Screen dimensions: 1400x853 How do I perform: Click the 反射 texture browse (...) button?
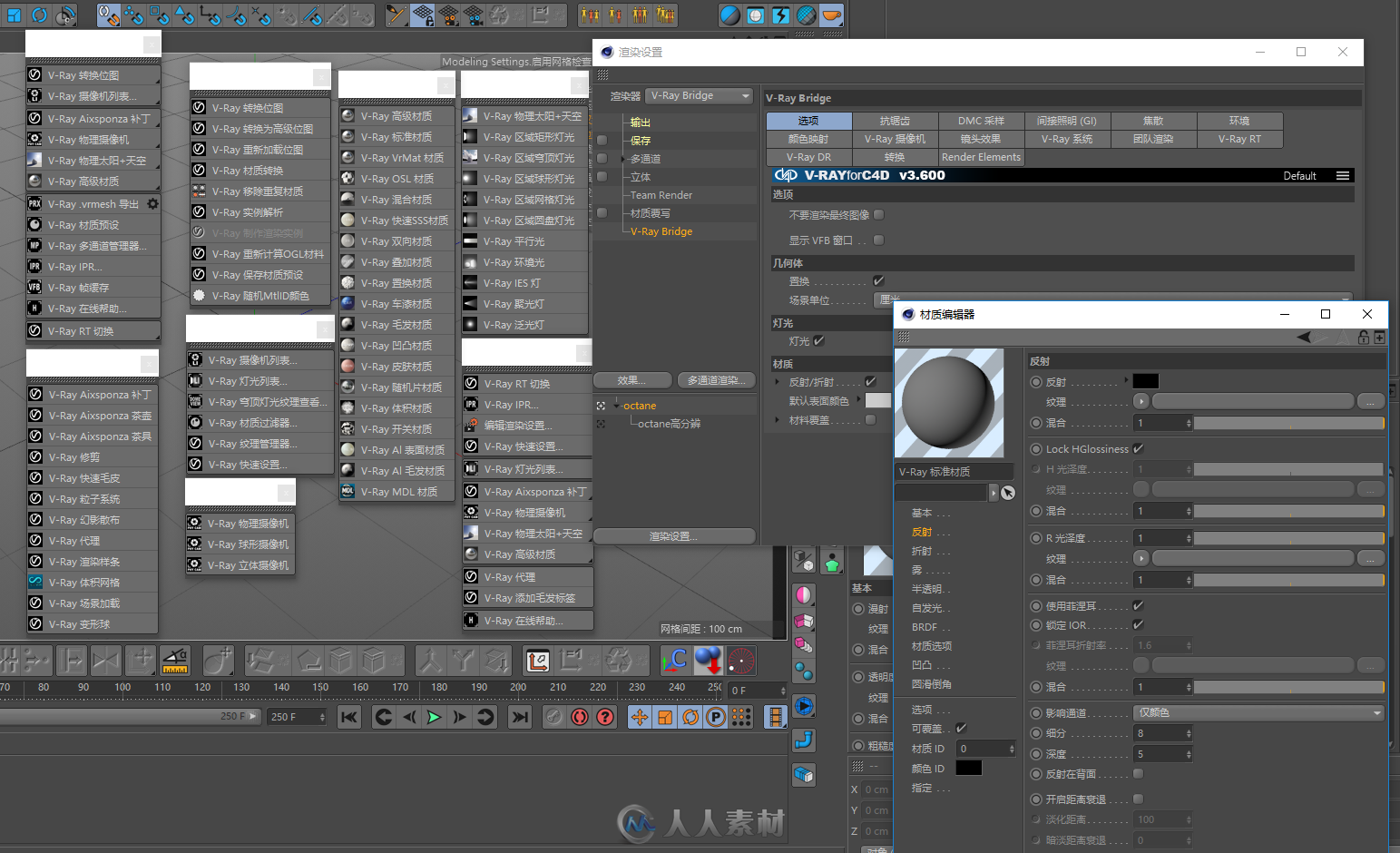1370,401
